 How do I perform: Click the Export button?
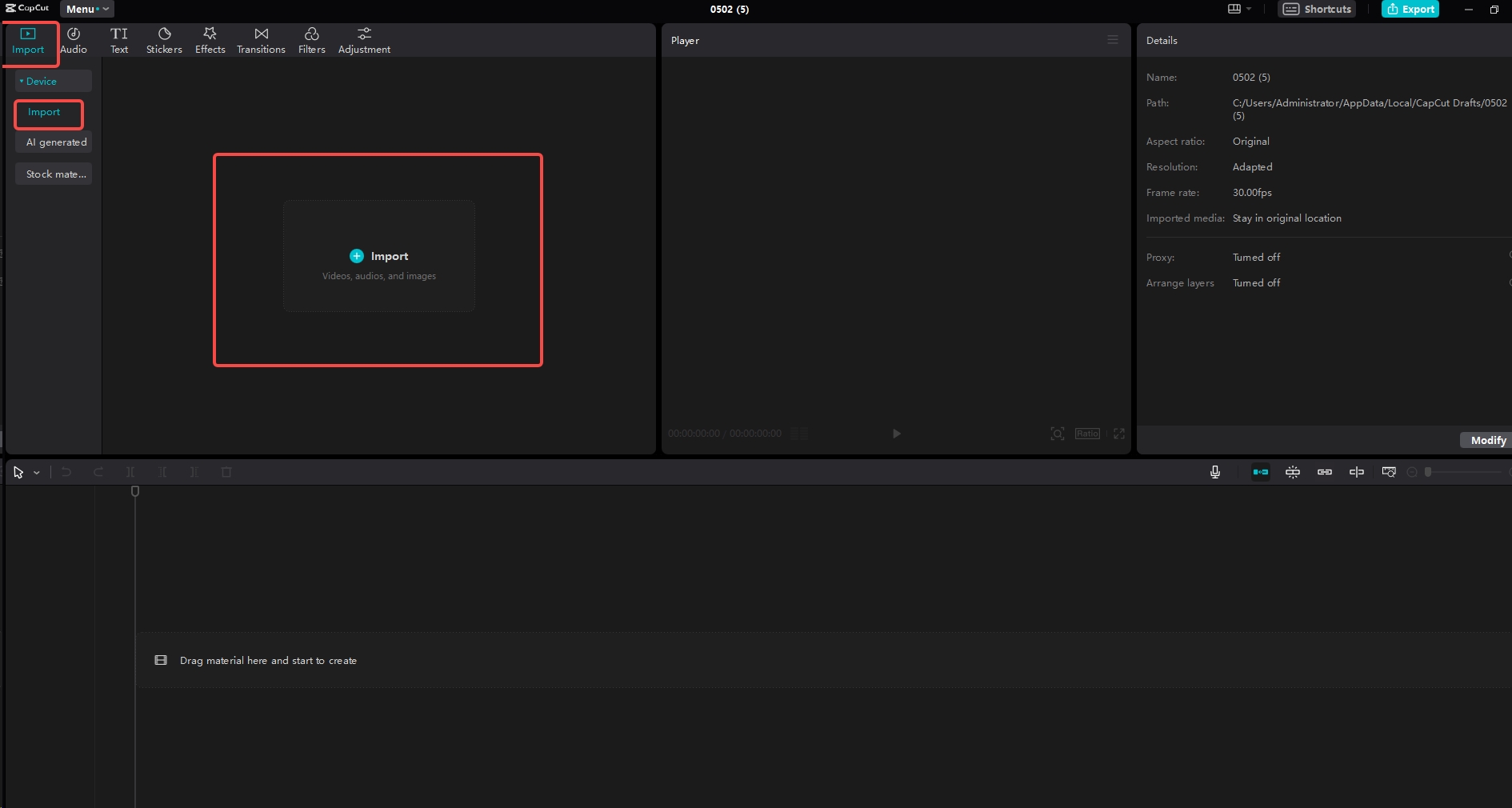1410,9
